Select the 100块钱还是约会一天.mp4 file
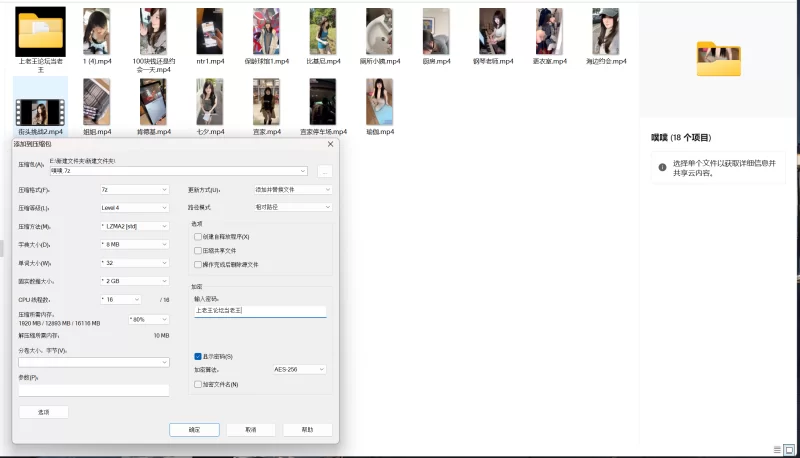This screenshot has width=800, height=458. click(x=153, y=32)
